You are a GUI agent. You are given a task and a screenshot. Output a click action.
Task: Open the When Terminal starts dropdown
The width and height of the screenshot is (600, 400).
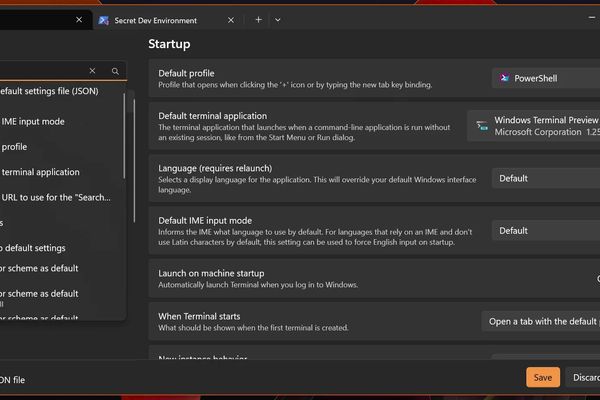click(x=541, y=322)
